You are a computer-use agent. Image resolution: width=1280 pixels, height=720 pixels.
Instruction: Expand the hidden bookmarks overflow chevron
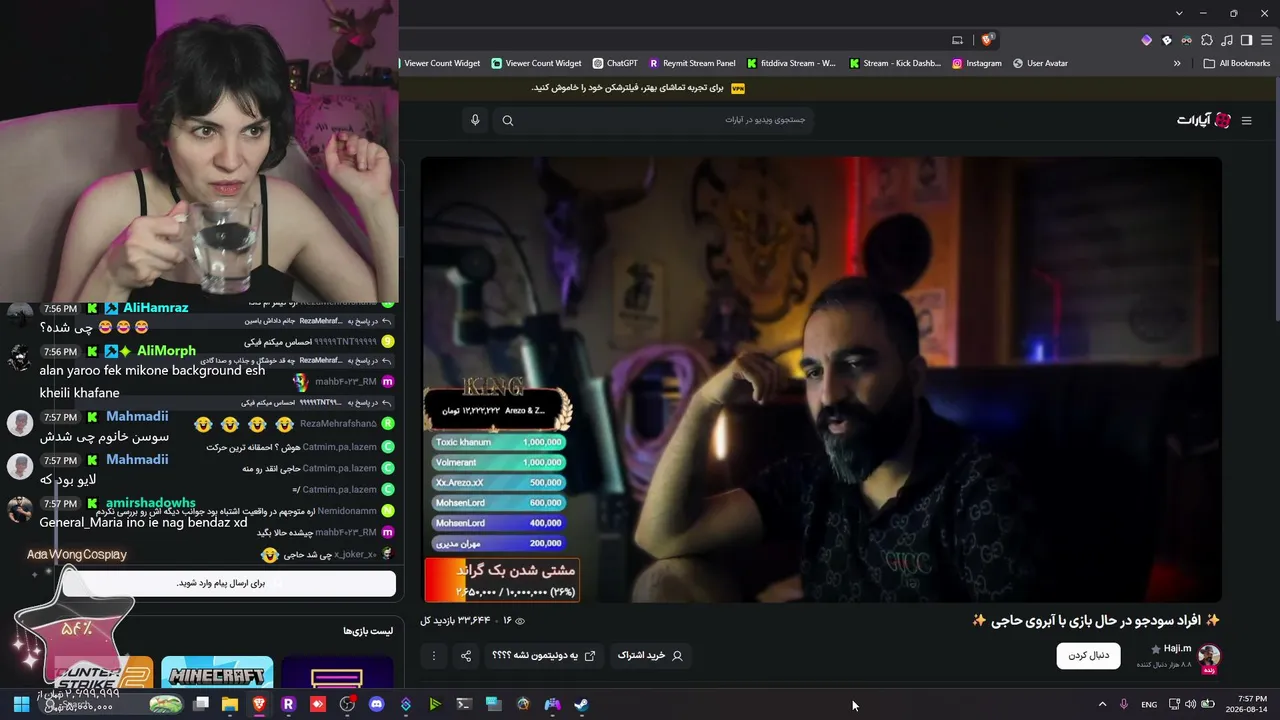tap(1177, 63)
